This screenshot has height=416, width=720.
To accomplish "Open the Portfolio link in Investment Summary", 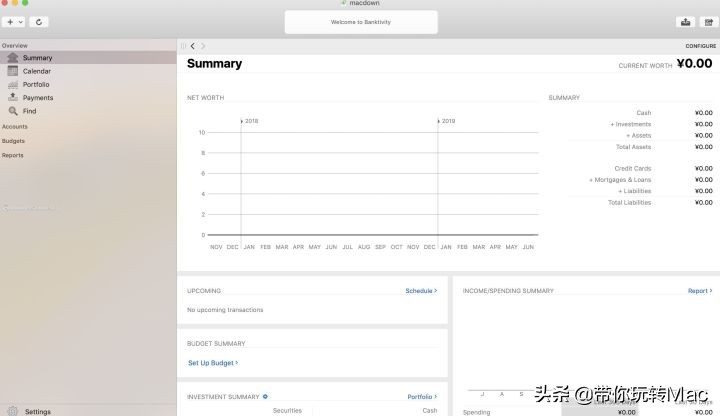I will tap(422, 396).
